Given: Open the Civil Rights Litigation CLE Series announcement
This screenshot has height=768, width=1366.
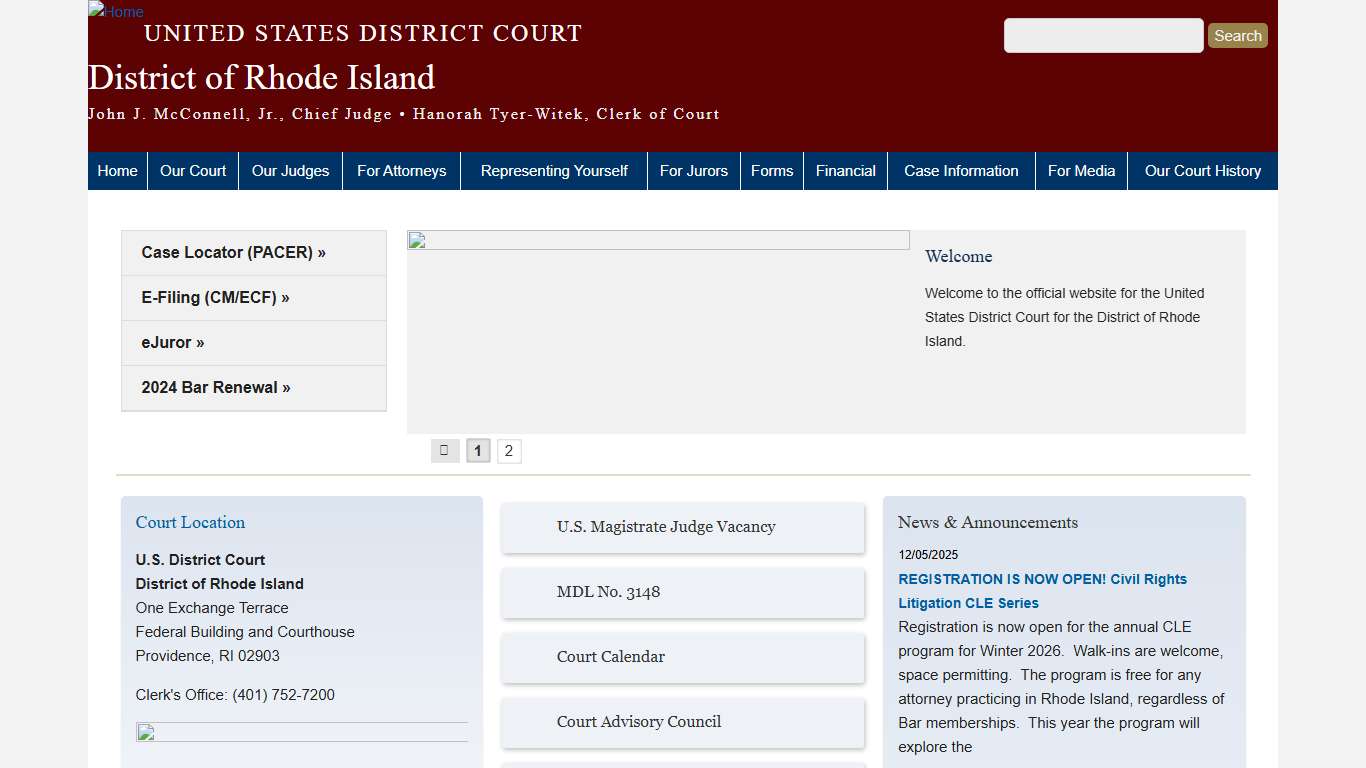Looking at the screenshot, I should click(x=1043, y=591).
